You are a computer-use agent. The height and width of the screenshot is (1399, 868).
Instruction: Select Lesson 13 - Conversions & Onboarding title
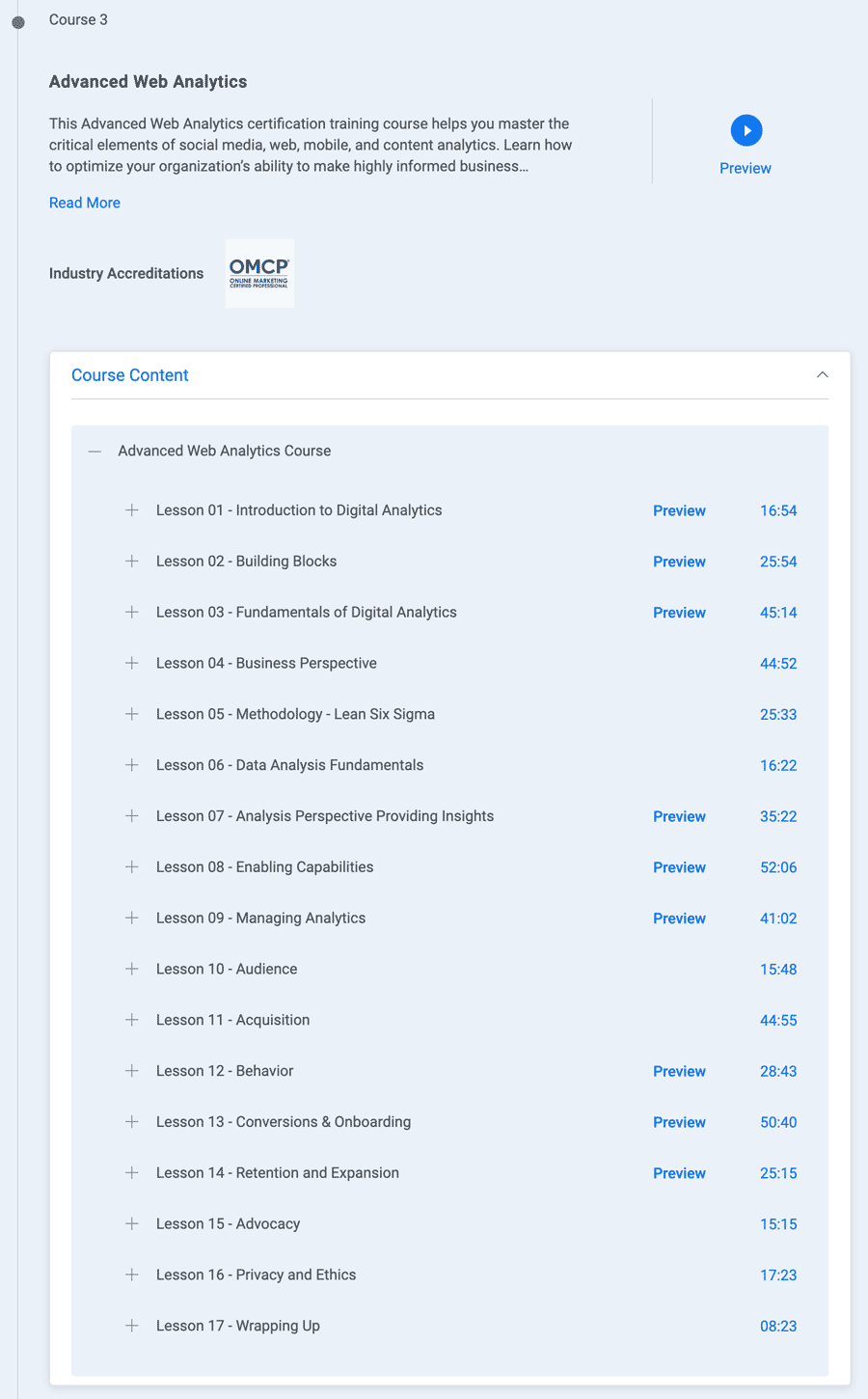pyautogui.click(x=284, y=1122)
